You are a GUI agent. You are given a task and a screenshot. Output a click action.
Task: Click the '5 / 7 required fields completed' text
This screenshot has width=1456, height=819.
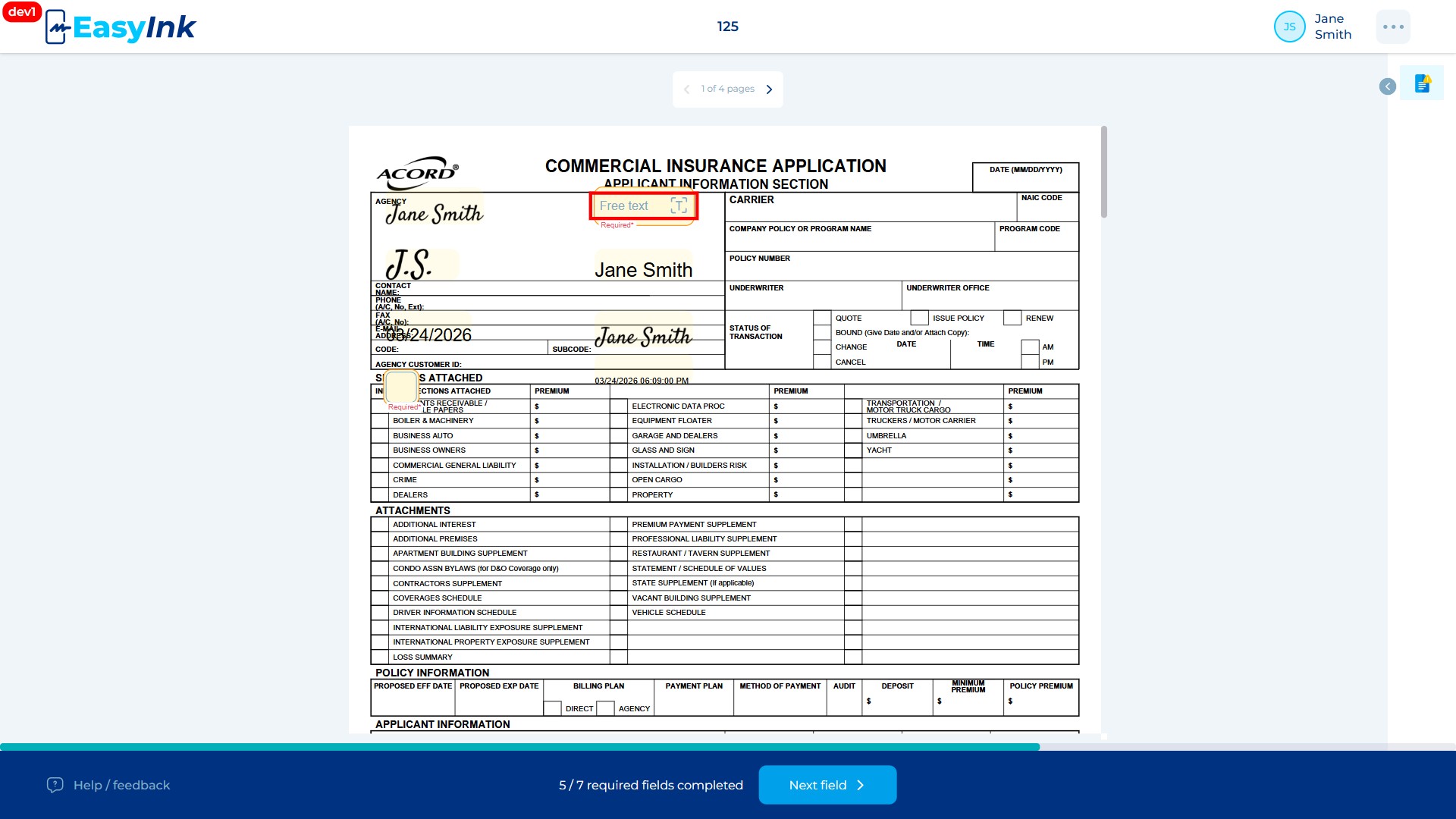tap(651, 785)
